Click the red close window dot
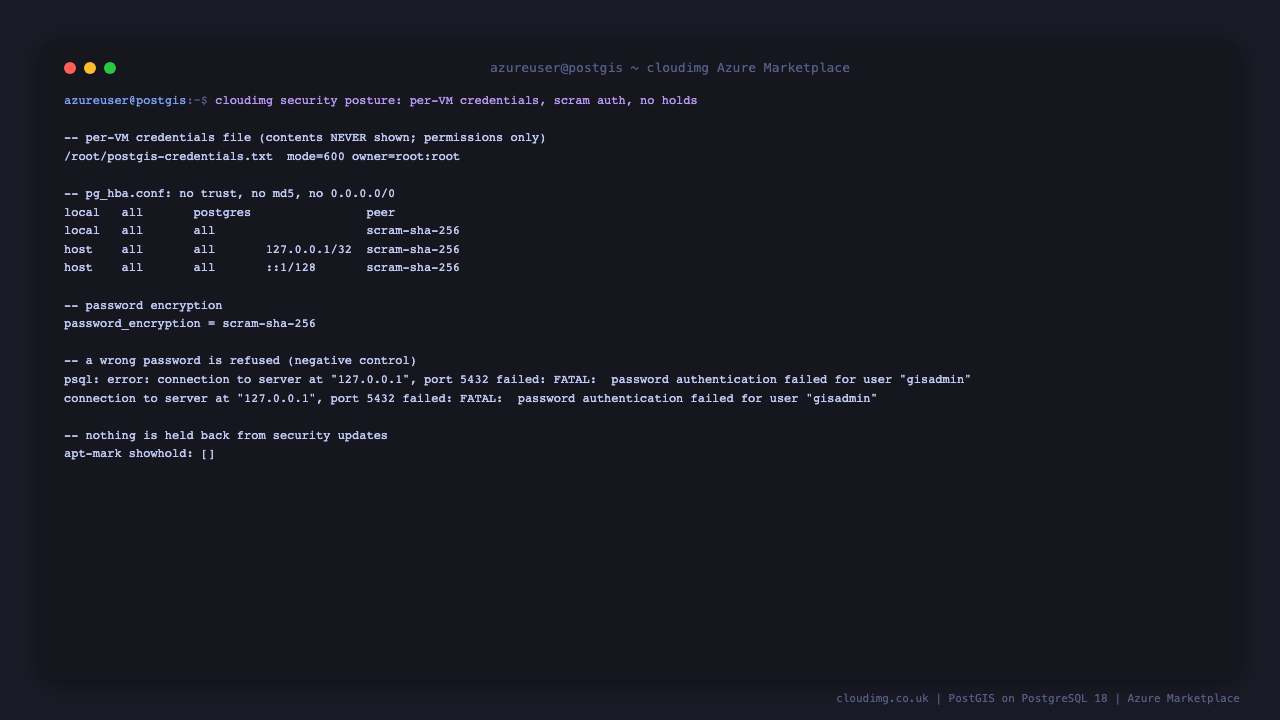This screenshot has width=1280, height=720. [x=70, y=68]
